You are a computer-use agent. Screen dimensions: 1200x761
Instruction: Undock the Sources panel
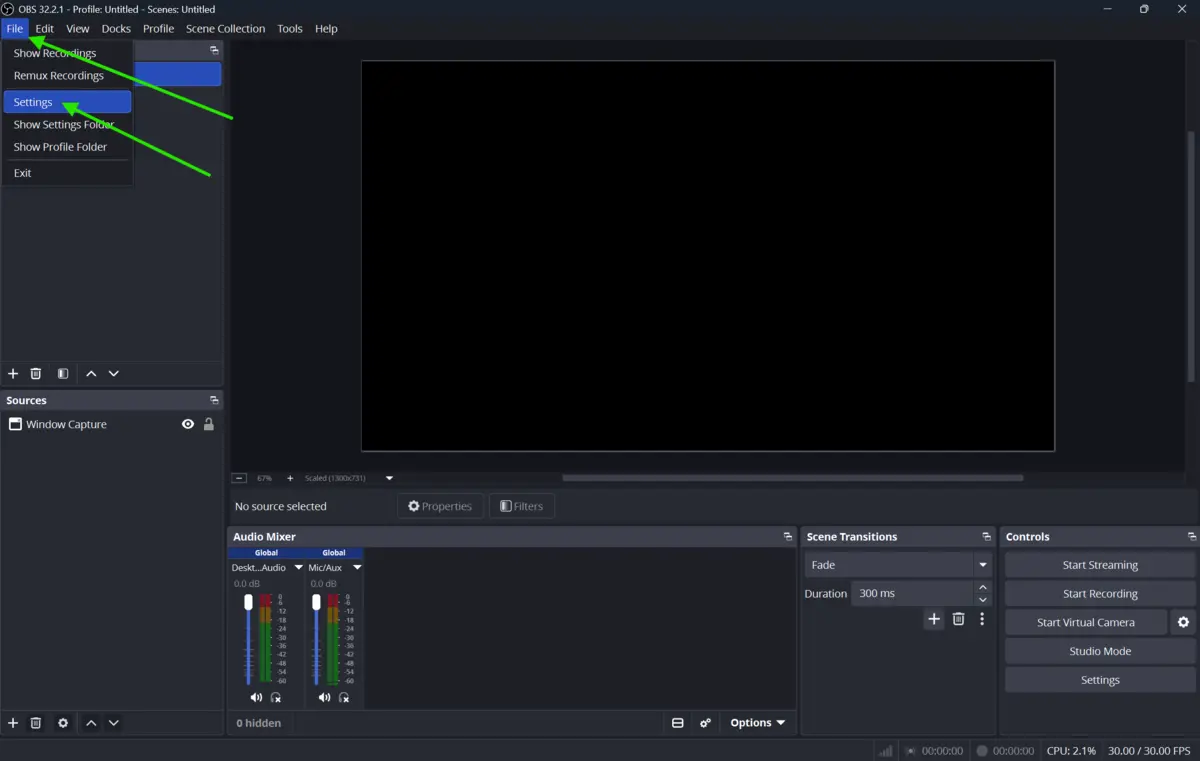click(x=214, y=400)
